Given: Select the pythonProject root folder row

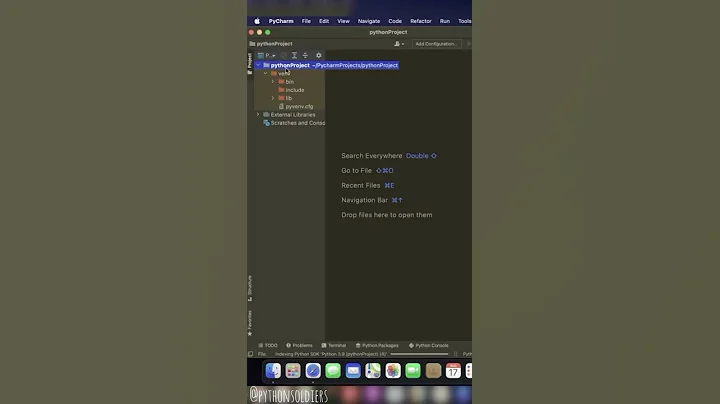Looking at the screenshot, I should [326, 65].
